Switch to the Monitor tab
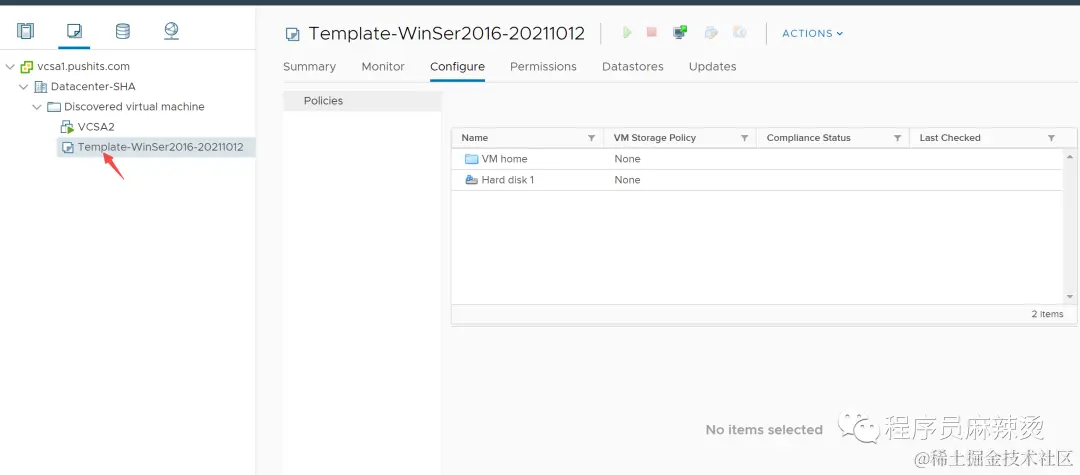 pos(383,67)
